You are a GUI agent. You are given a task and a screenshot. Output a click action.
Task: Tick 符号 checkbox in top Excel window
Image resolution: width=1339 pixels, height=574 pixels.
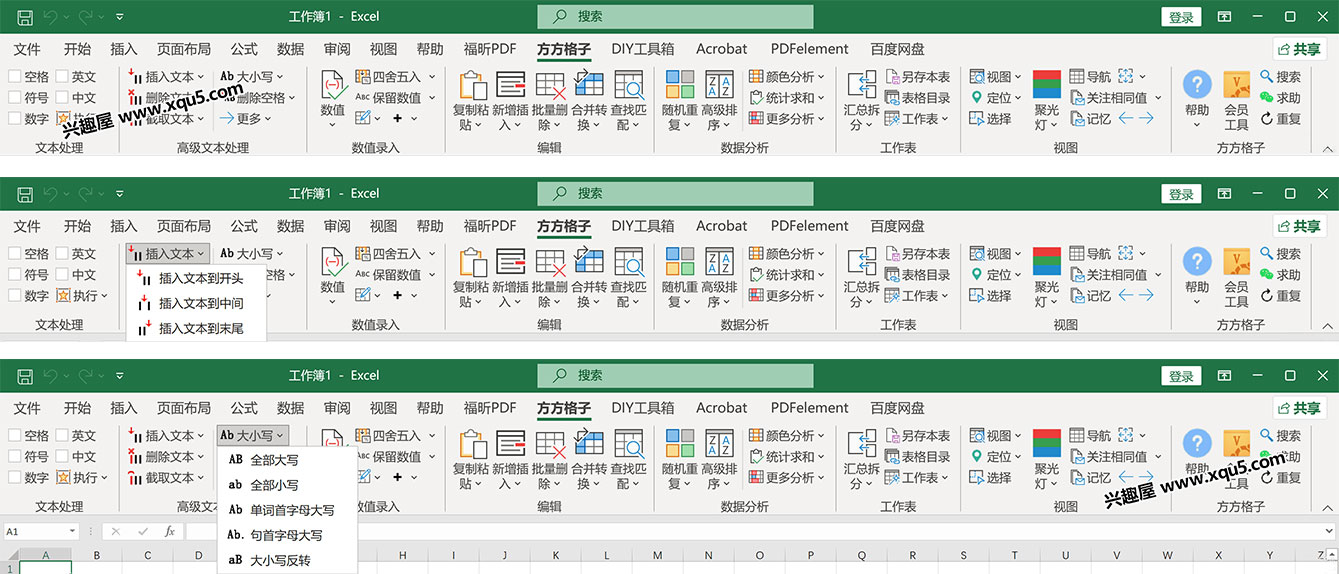point(14,97)
